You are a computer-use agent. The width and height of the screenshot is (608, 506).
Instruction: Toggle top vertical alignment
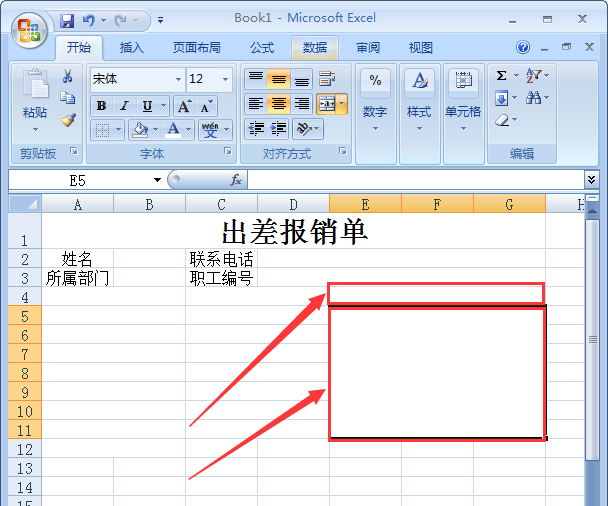click(256, 79)
